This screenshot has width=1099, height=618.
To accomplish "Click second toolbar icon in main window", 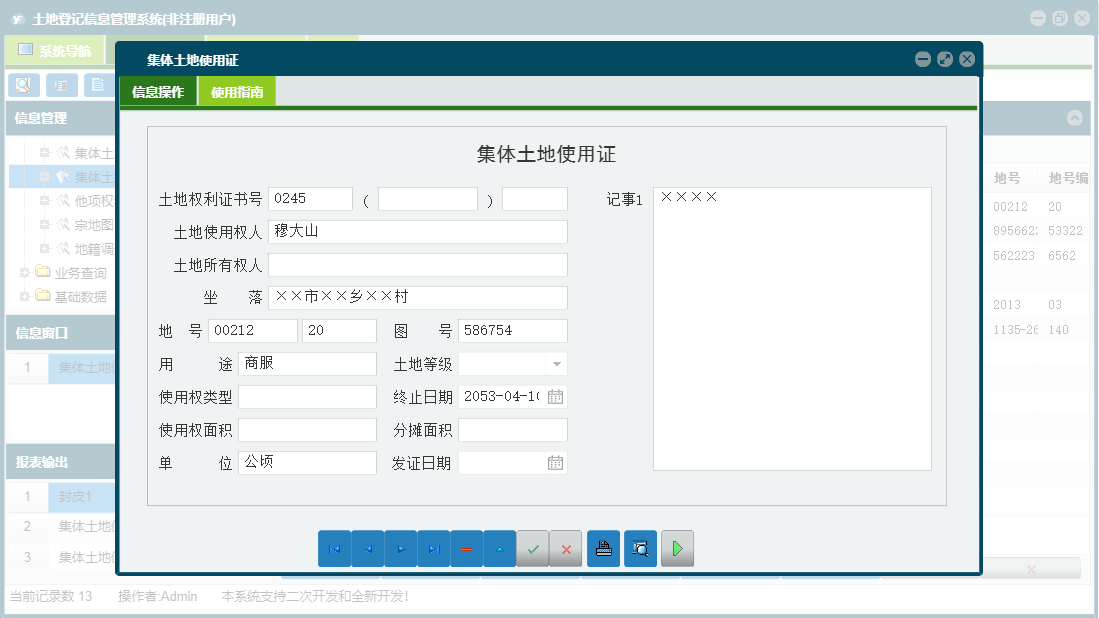I will [x=62, y=85].
